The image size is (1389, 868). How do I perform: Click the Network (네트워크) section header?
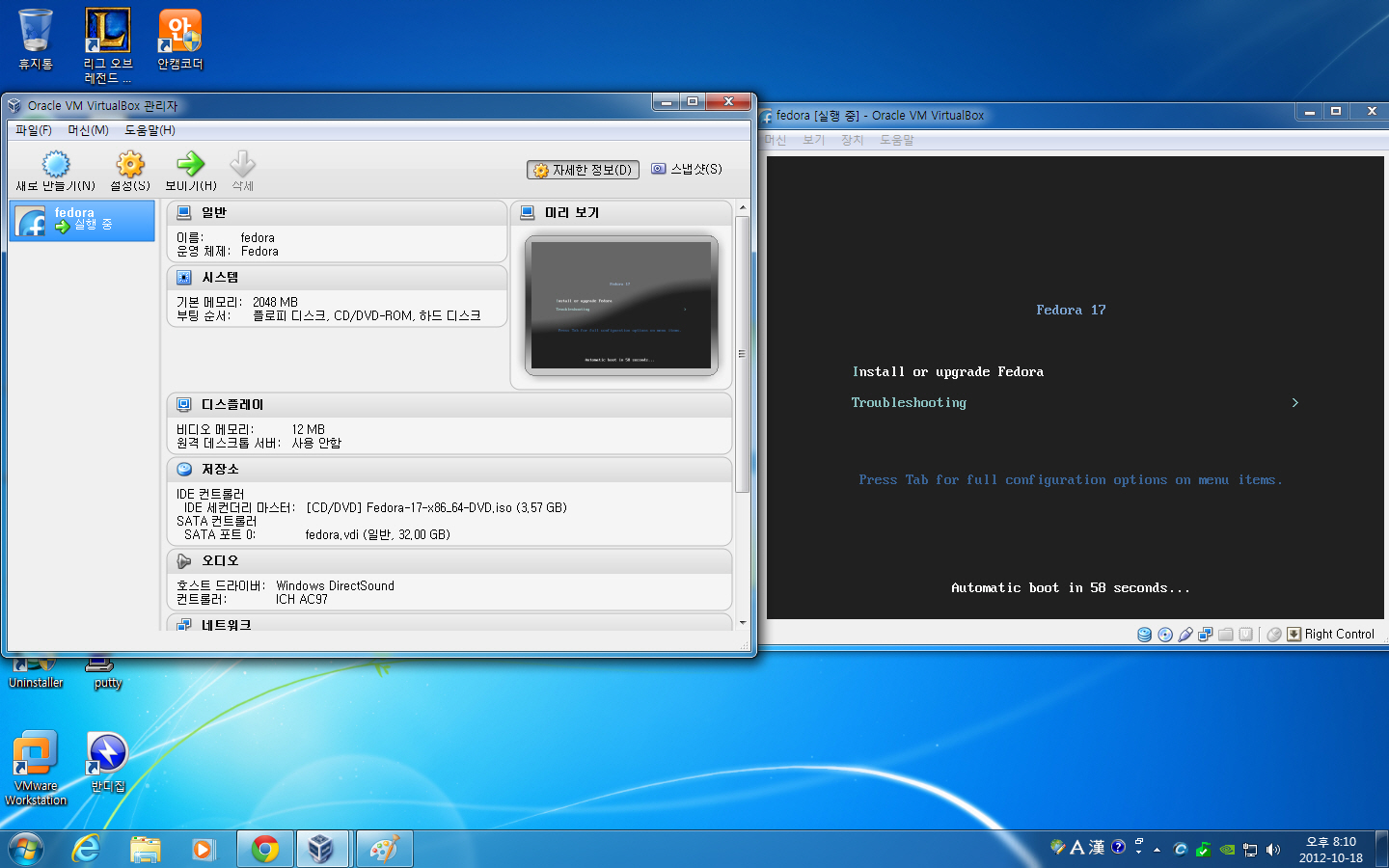click(x=449, y=623)
